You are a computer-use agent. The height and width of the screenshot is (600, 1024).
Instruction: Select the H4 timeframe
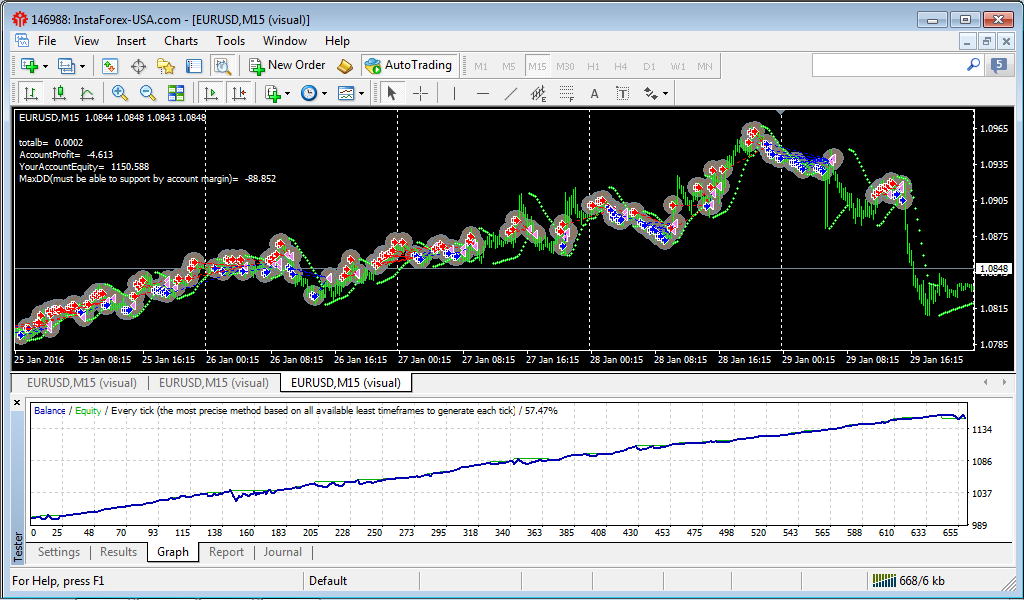click(621, 66)
